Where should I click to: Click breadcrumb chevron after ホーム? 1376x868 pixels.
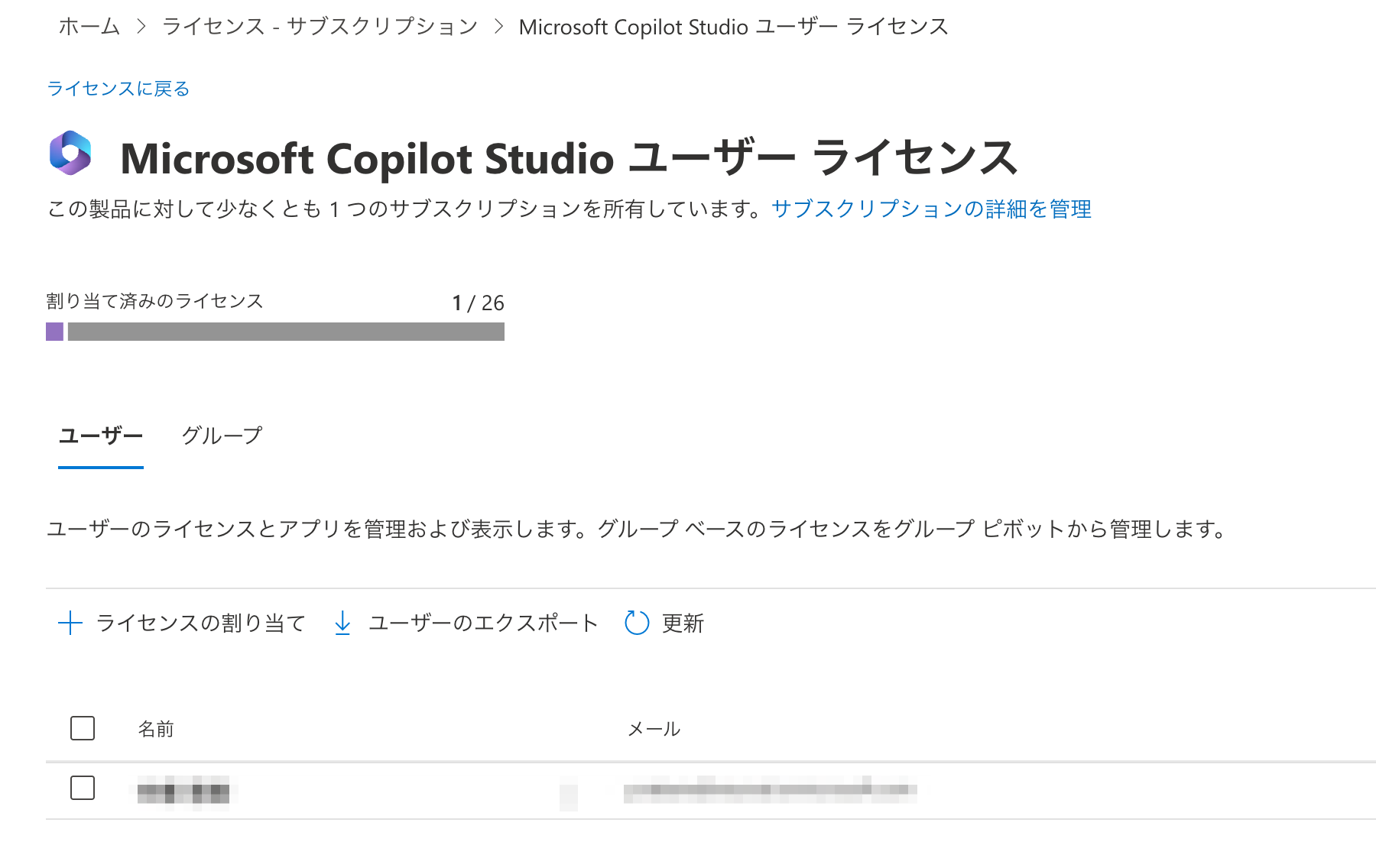click(x=141, y=27)
